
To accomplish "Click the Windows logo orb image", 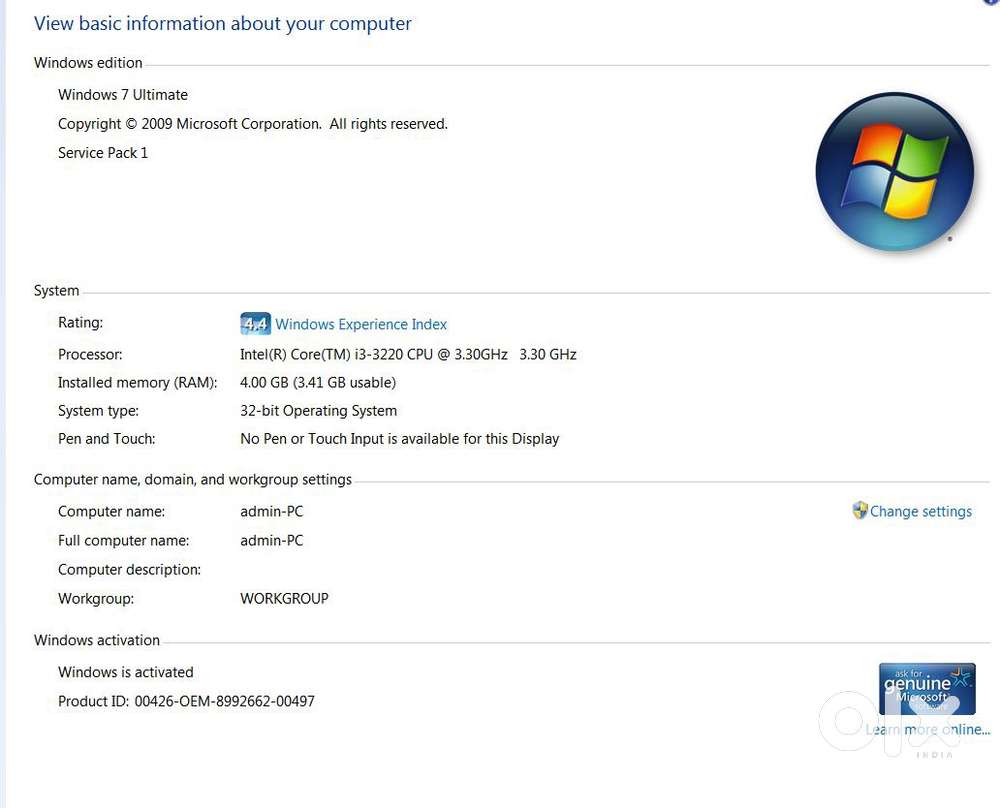I will [x=894, y=172].
